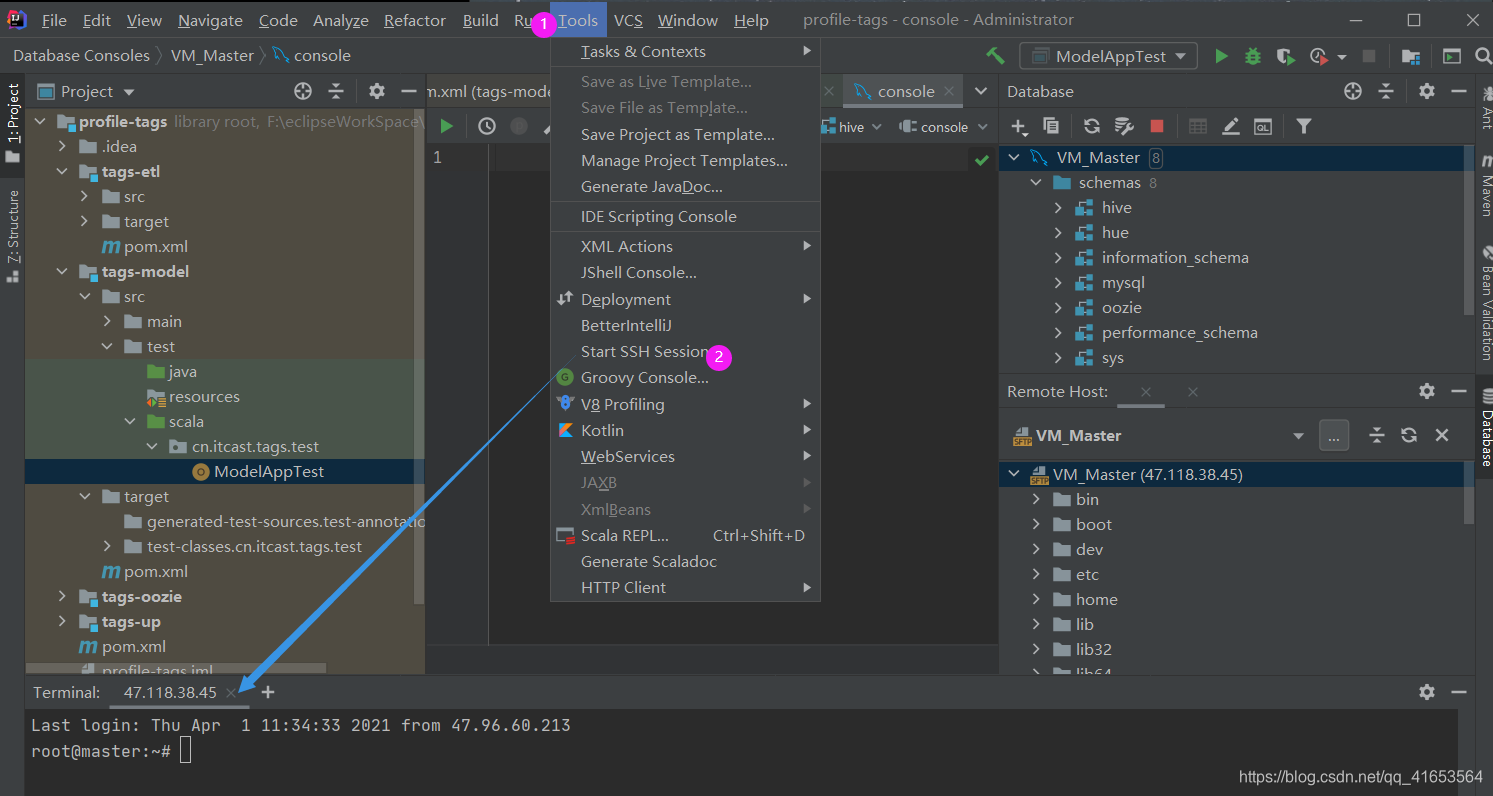Click the ellipsis button next to VM_Master

click(1334, 435)
